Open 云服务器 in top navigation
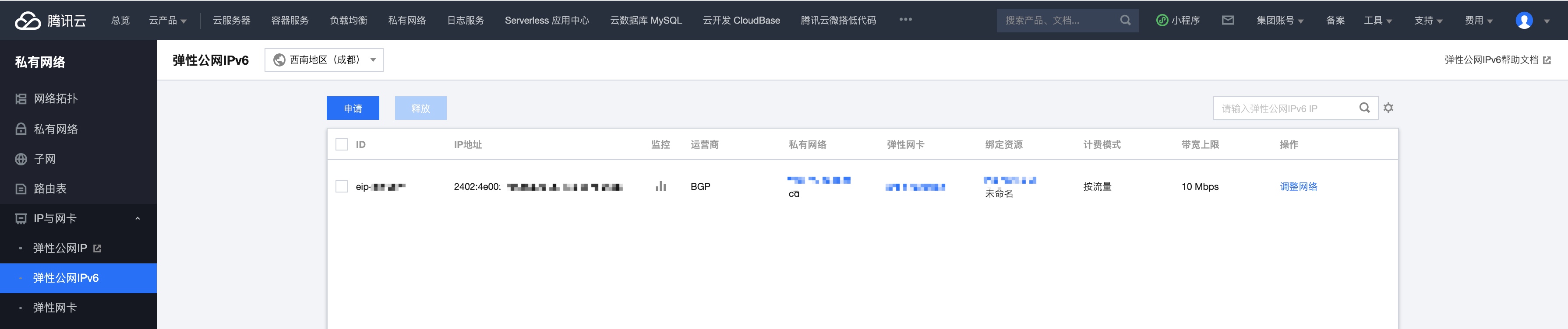This screenshot has height=329, width=1568. pyautogui.click(x=231, y=20)
